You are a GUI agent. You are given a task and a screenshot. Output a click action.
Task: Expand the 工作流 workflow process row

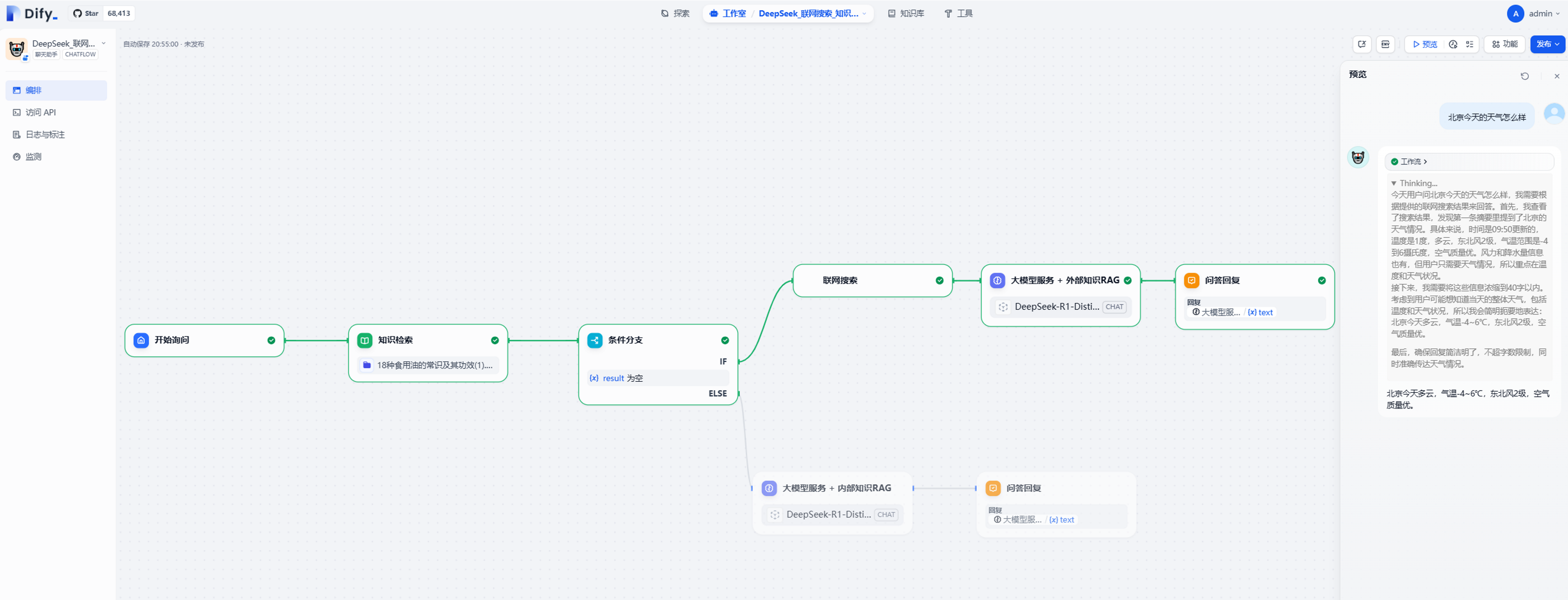coord(1469,161)
